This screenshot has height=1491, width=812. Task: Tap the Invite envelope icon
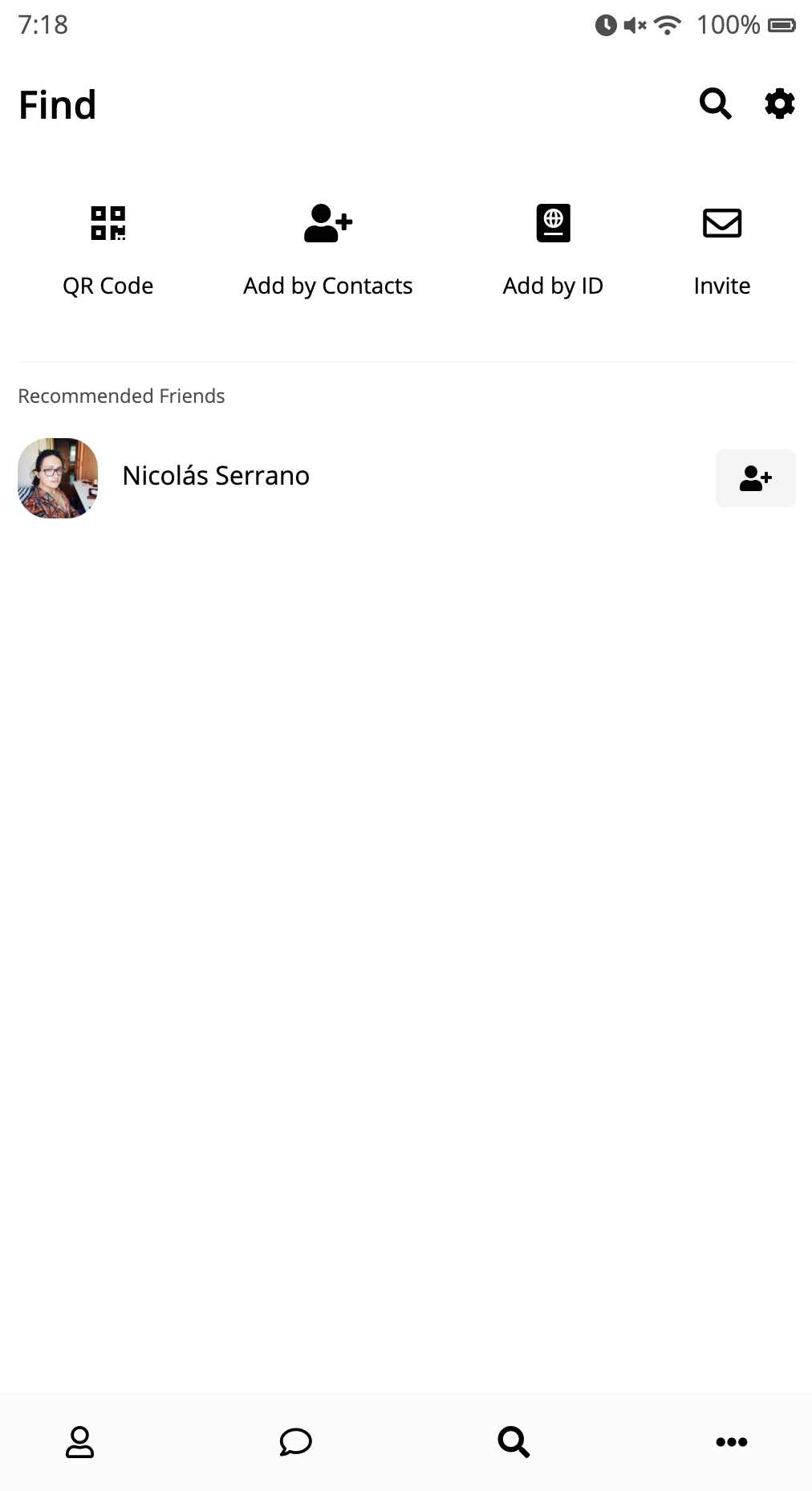722,223
